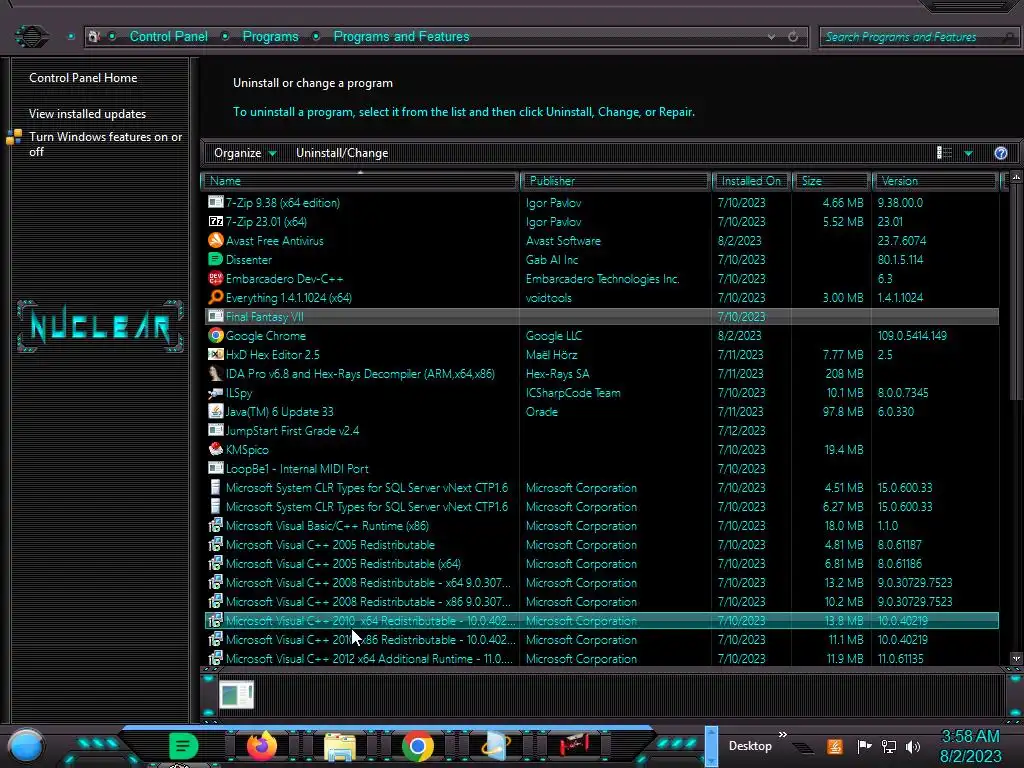Click the JumpStart First Grade icon
The height and width of the screenshot is (768, 1024).
coord(216,430)
